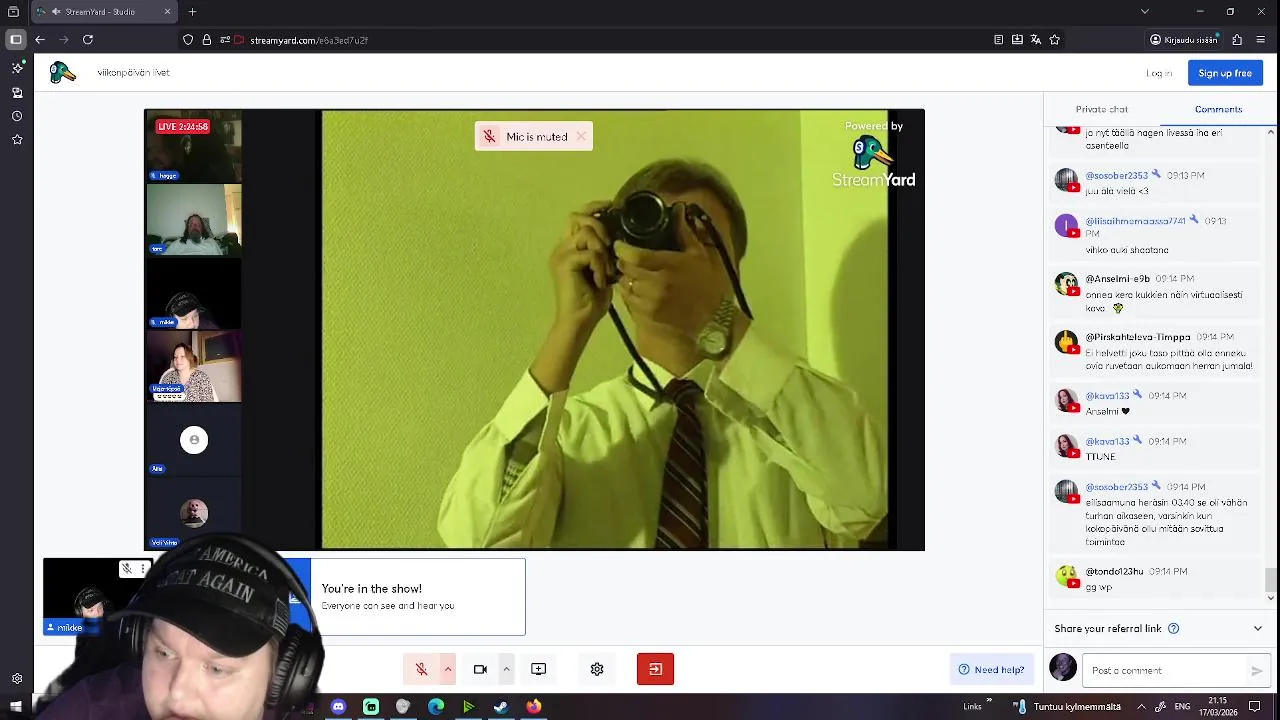The image size is (1280, 720).
Task: Open microphone options arrow next to mic button
Action: [x=448, y=669]
